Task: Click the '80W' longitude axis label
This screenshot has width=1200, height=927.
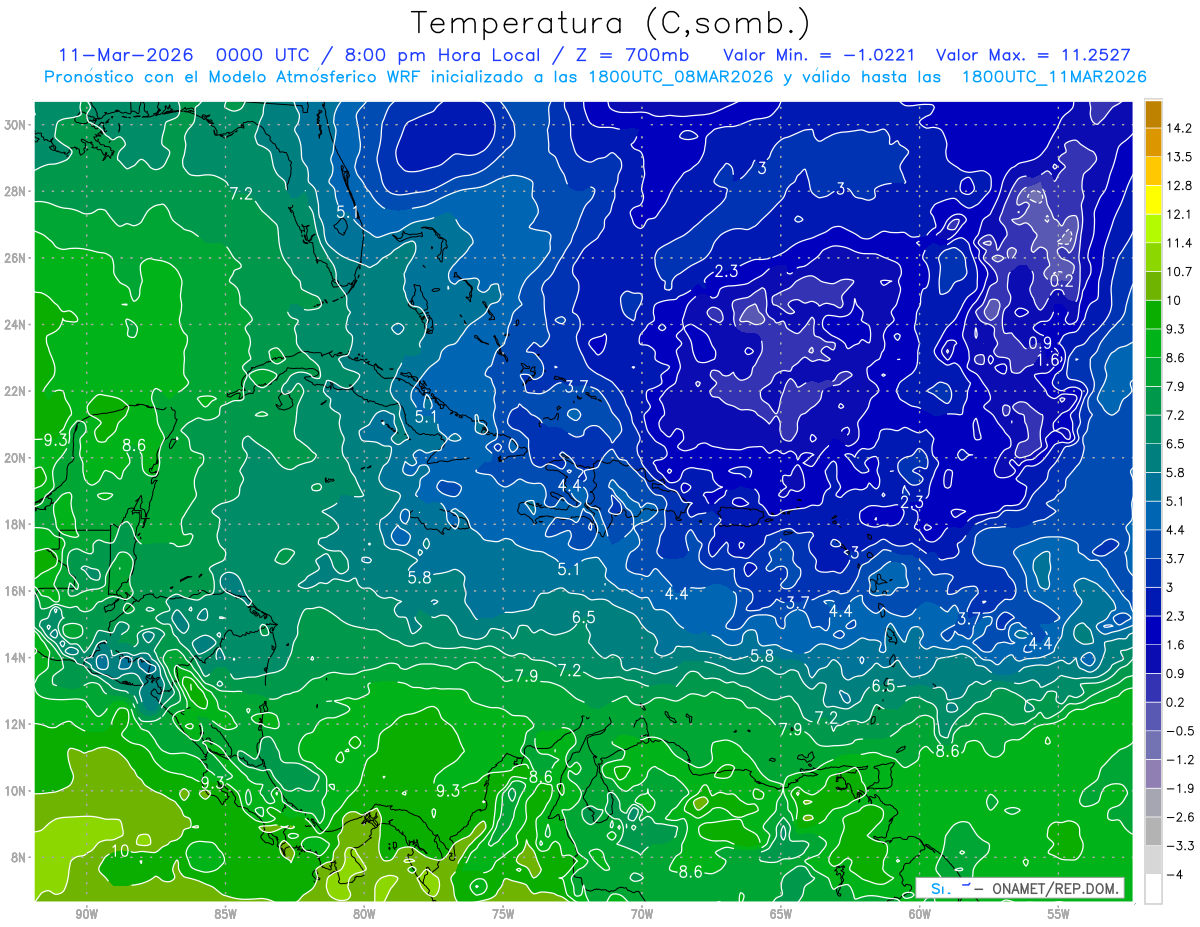Action: tap(364, 914)
